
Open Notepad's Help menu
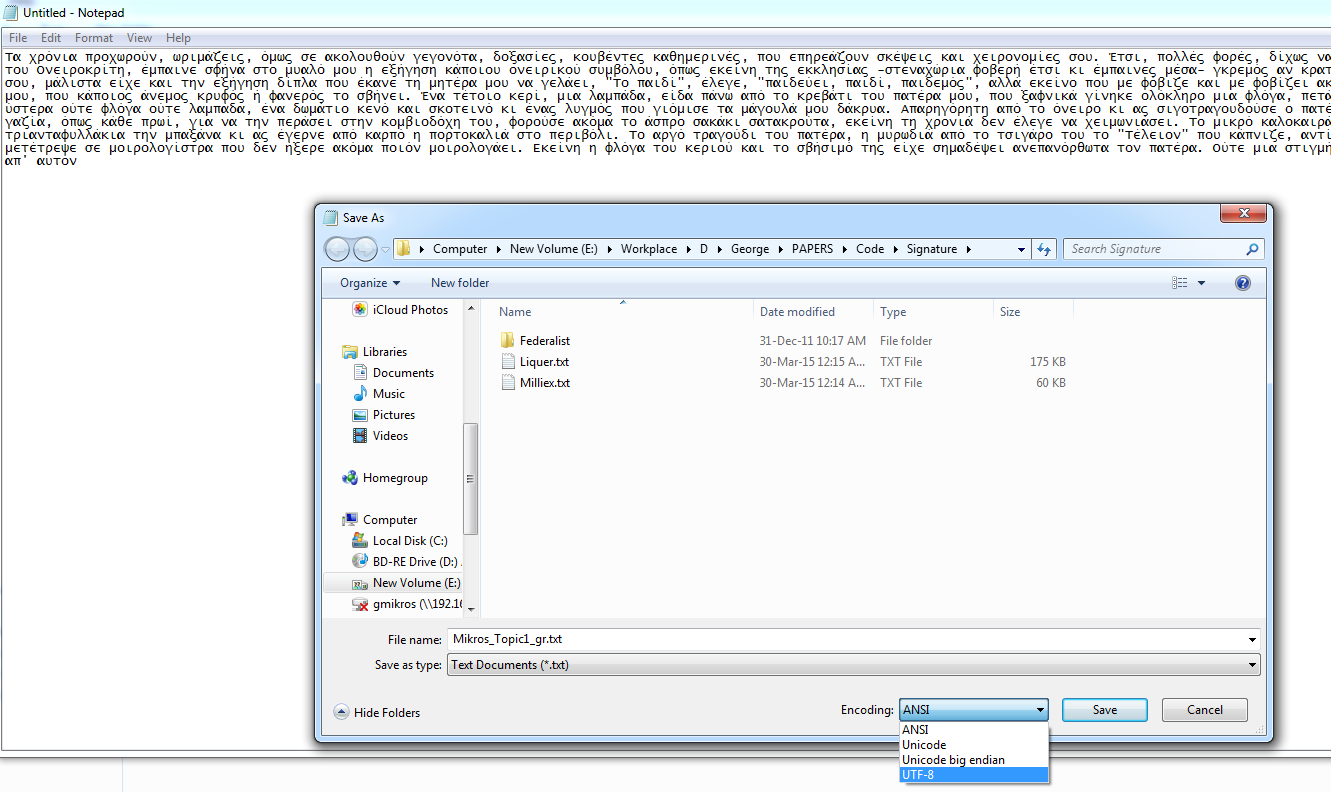click(x=178, y=38)
